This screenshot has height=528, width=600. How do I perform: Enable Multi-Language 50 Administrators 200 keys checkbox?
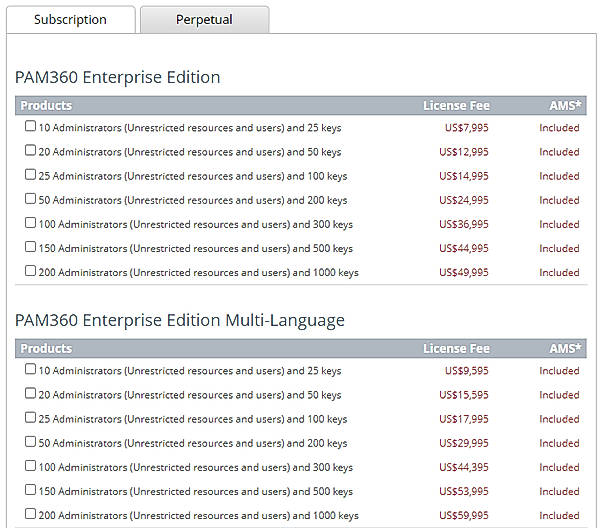(30, 442)
